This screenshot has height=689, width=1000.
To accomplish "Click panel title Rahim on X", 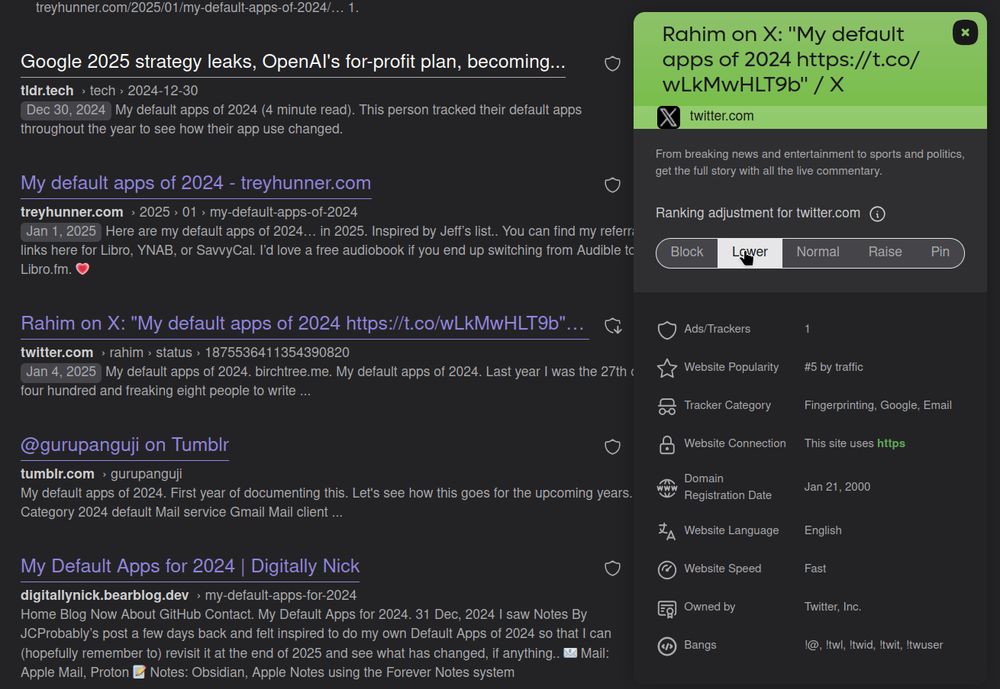I will click(791, 59).
